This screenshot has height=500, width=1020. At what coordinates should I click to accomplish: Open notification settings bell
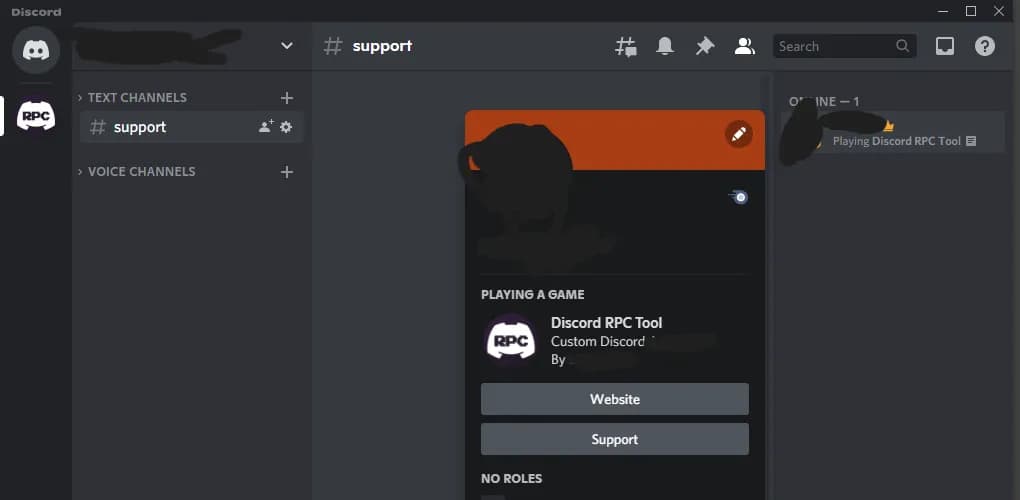point(665,46)
